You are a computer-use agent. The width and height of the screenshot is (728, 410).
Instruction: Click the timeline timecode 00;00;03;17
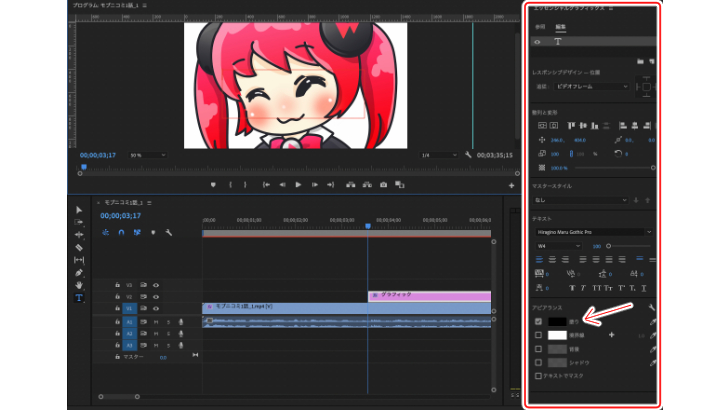[120, 216]
